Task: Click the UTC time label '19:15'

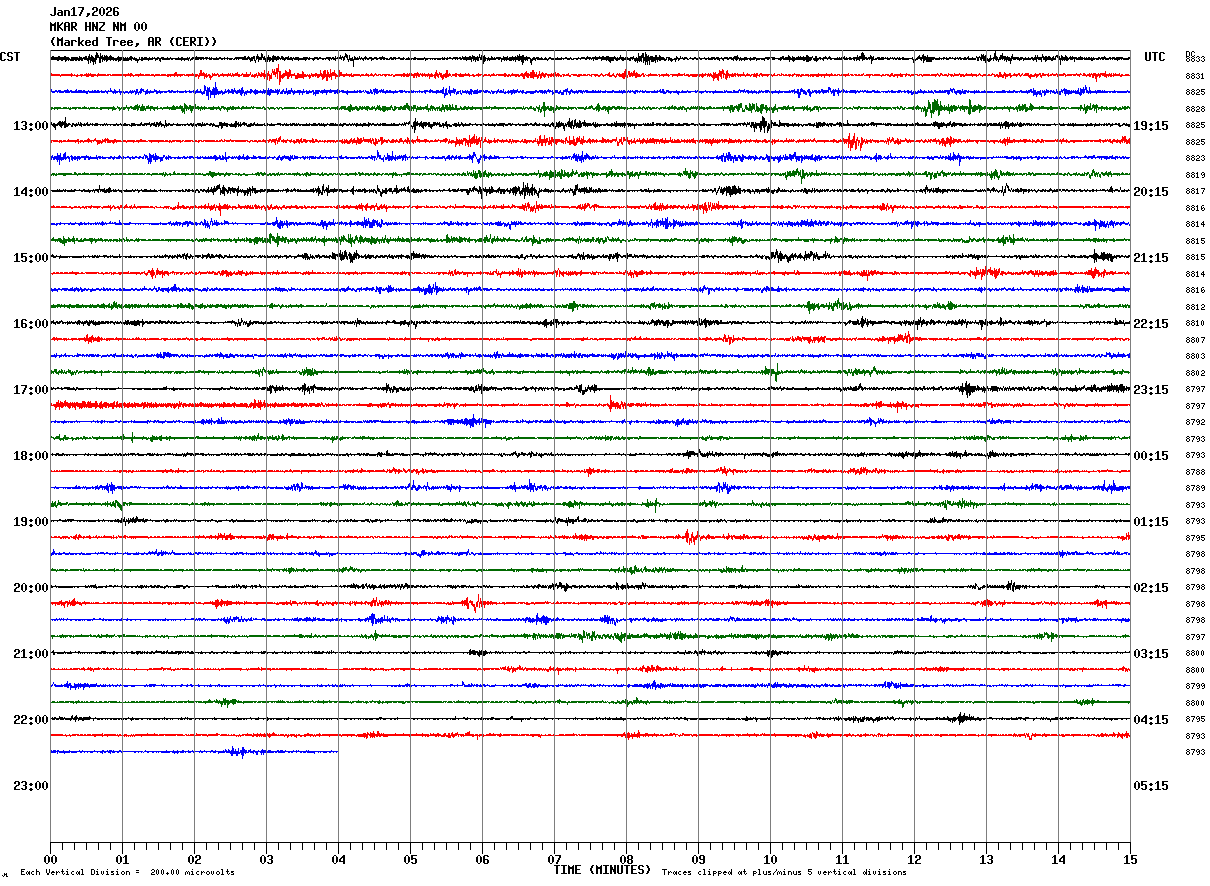Action: pos(1151,126)
